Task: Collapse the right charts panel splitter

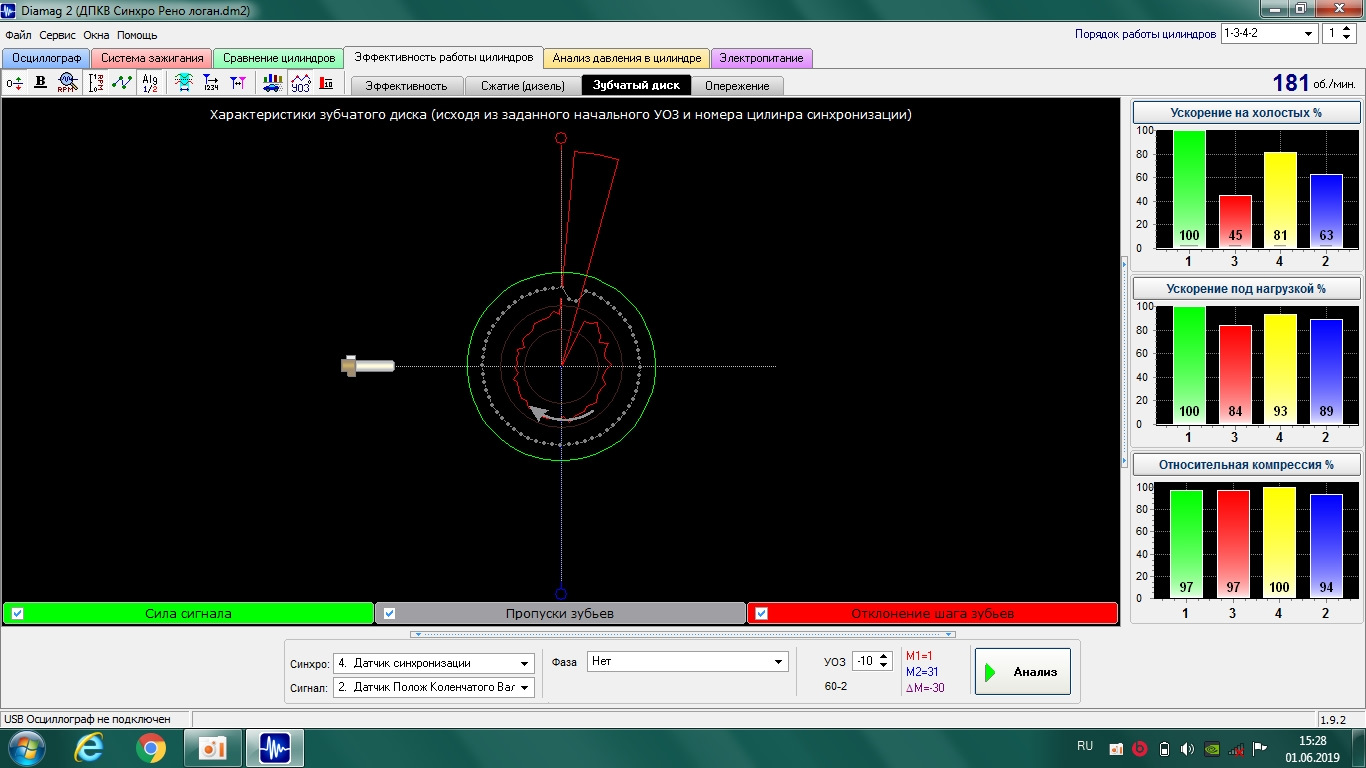Action: pos(1124,361)
